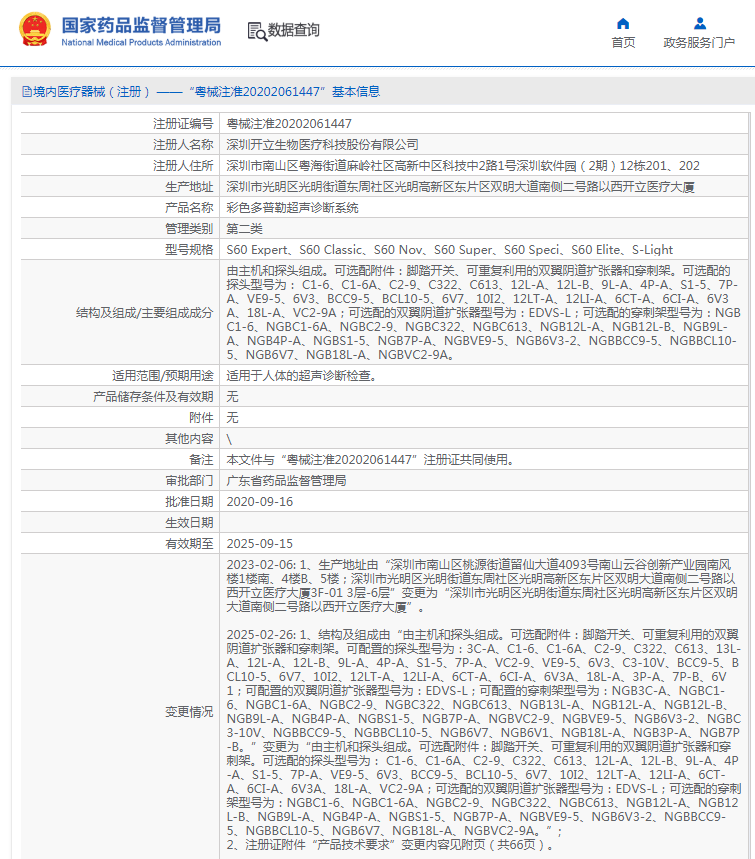Select the 2023-02-06 change record paragraph

[482, 586]
